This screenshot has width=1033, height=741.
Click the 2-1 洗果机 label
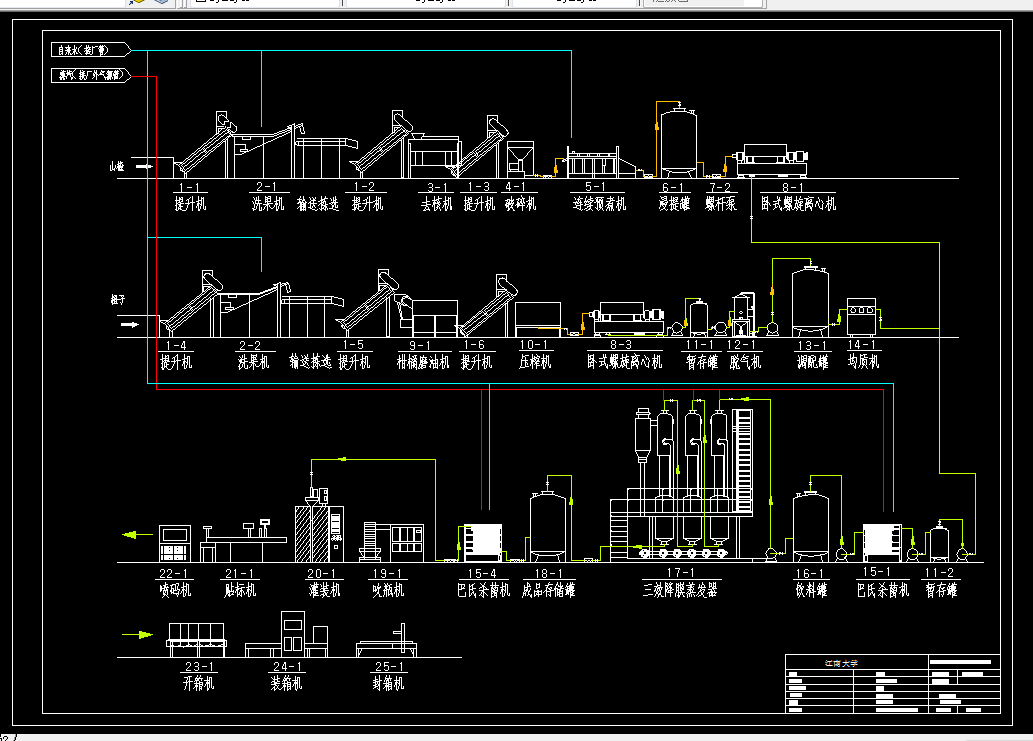coord(267,197)
